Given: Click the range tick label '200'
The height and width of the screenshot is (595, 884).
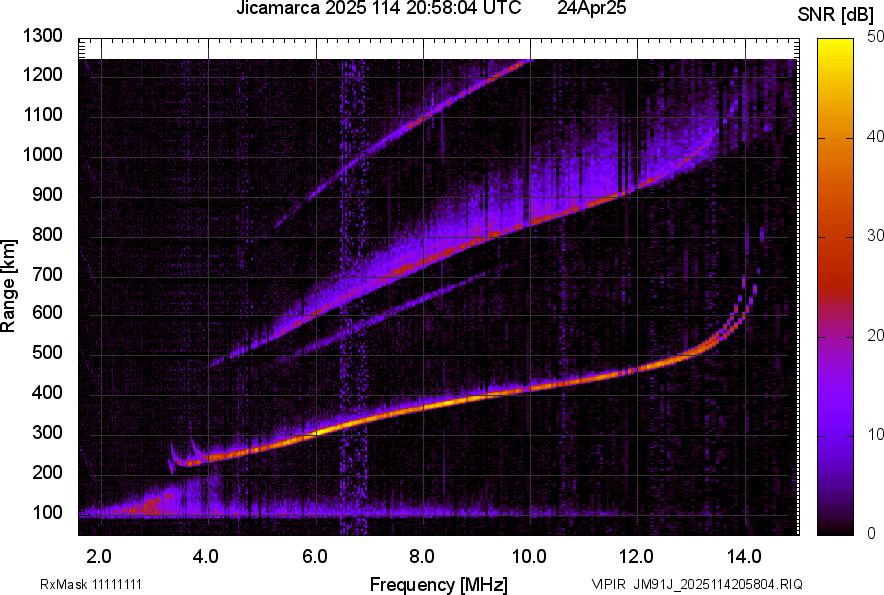Looking at the screenshot, I should [x=47, y=472].
